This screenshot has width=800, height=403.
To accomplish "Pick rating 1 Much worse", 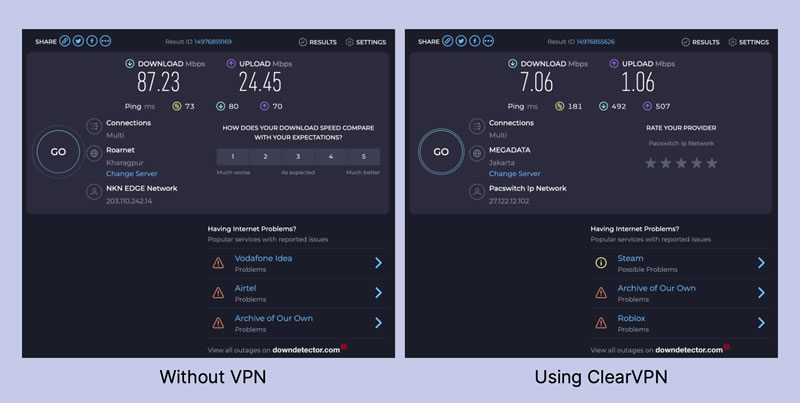I will (x=233, y=157).
